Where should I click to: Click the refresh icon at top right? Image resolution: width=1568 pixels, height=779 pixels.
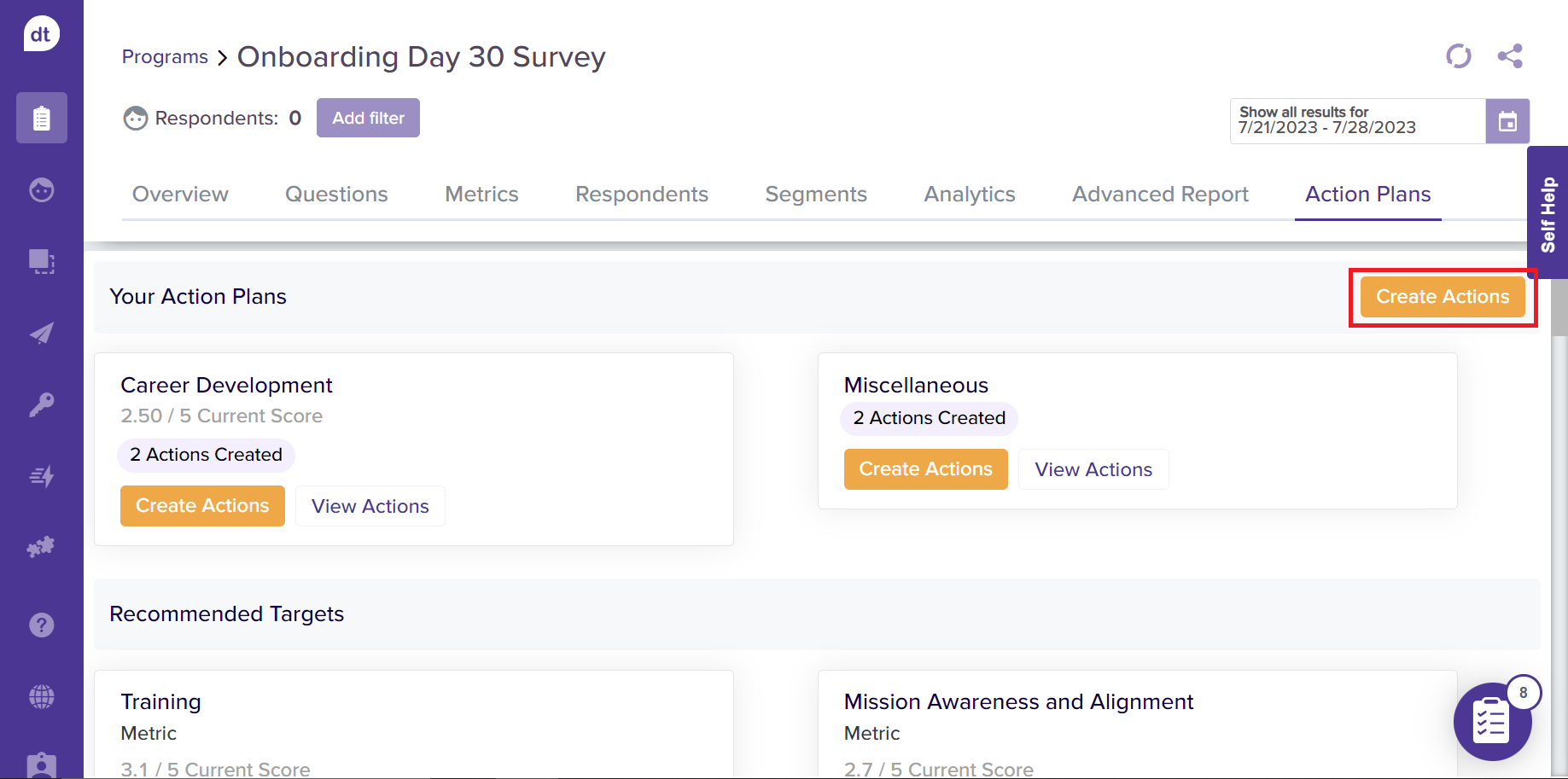(x=1458, y=56)
